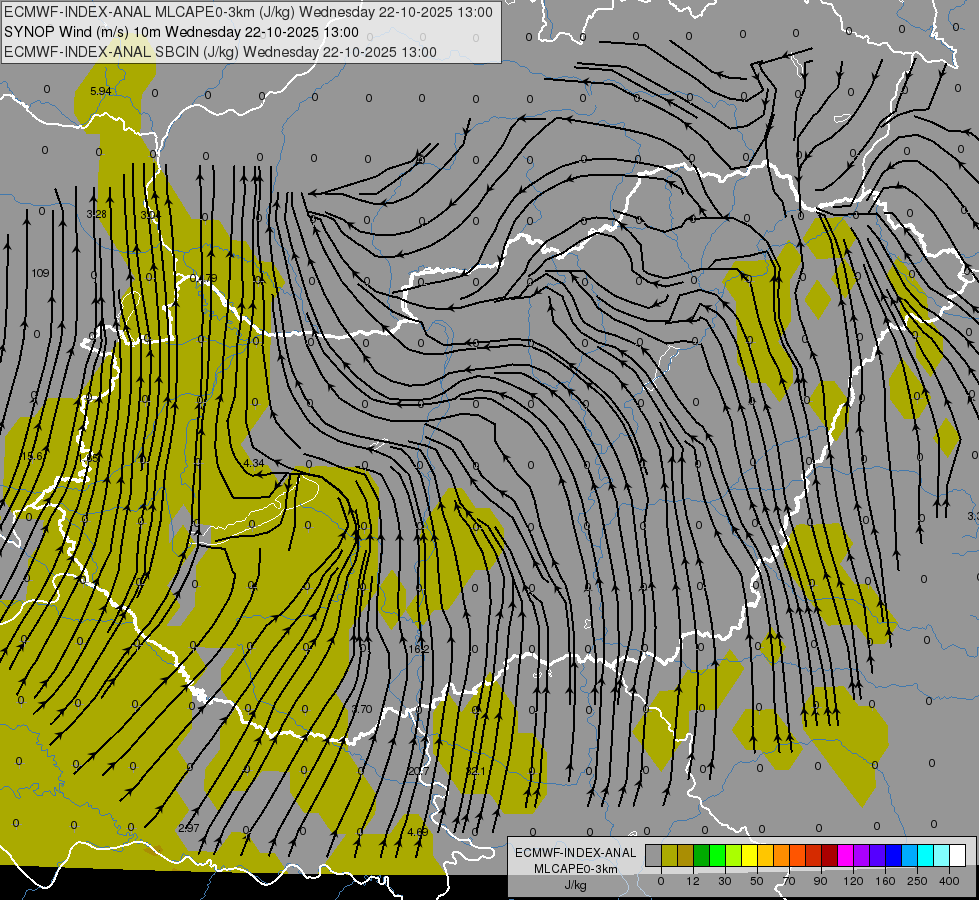The image size is (979, 900).
Task: Click the 15.6 value on the map
Action: pos(32,457)
